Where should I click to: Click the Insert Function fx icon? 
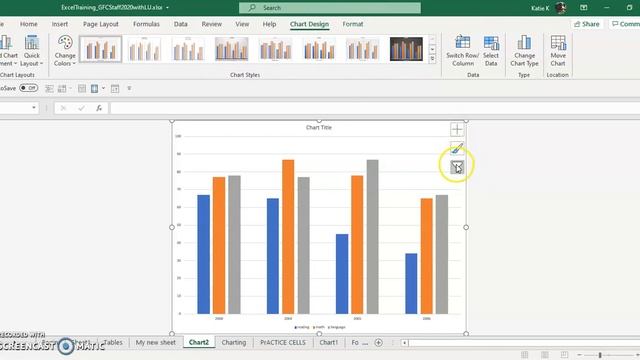99,108
